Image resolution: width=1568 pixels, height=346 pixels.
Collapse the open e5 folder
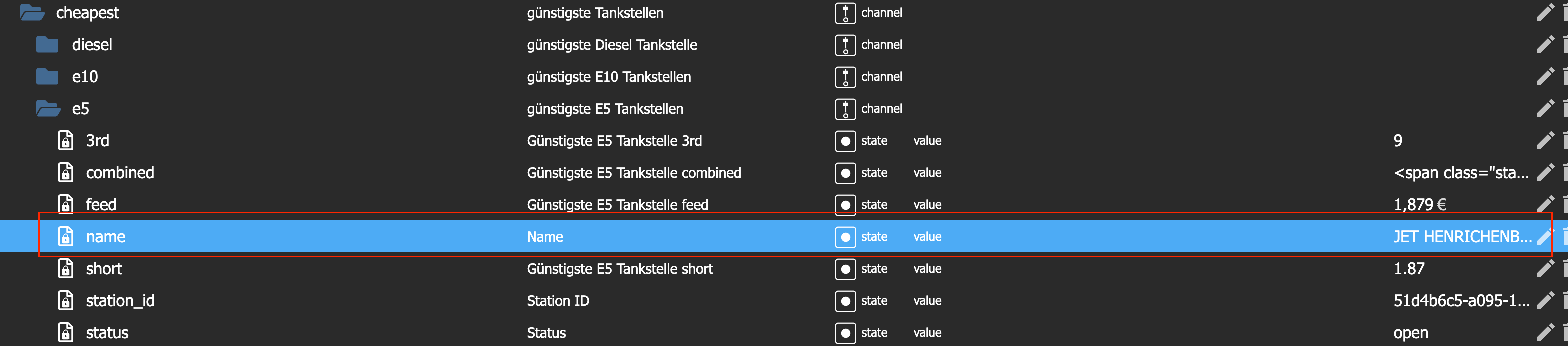pyautogui.click(x=48, y=109)
